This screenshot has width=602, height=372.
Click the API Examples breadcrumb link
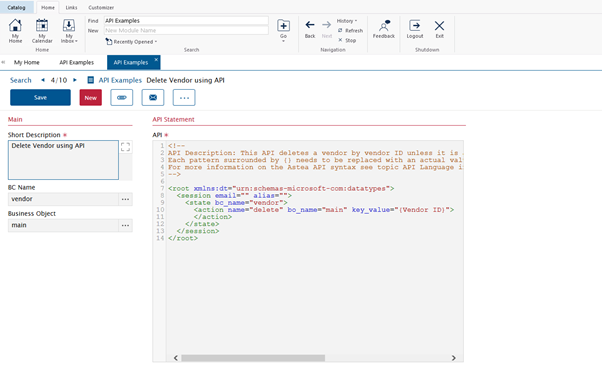[x=120, y=80]
